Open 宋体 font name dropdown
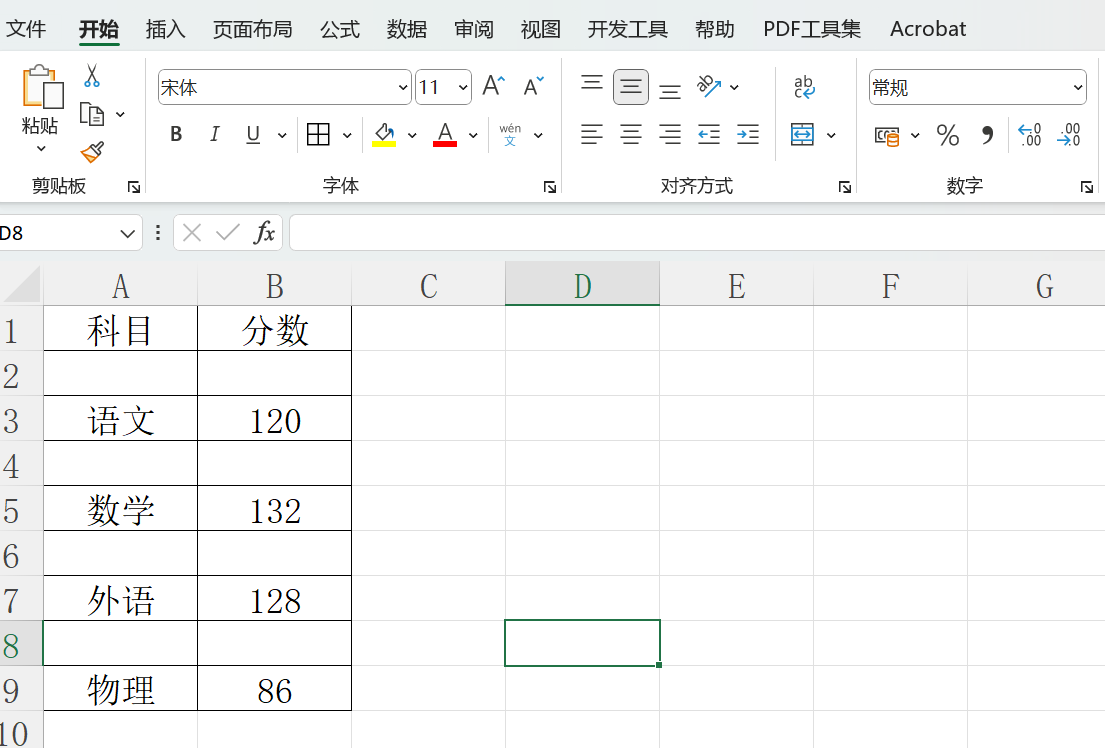This screenshot has height=748, width=1105. tap(403, 87)
